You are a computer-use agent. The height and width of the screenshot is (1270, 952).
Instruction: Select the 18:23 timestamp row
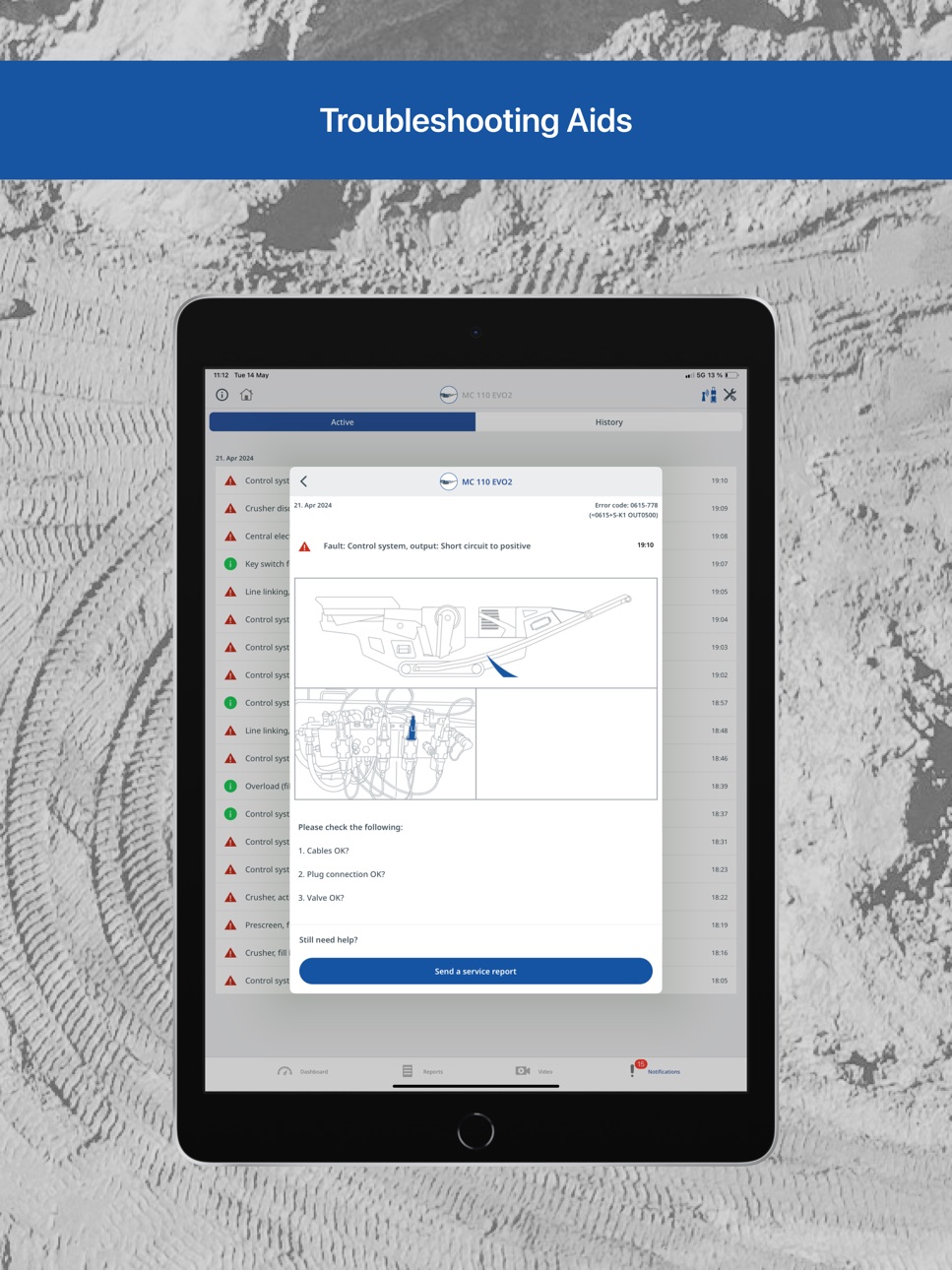coord(476,869)
